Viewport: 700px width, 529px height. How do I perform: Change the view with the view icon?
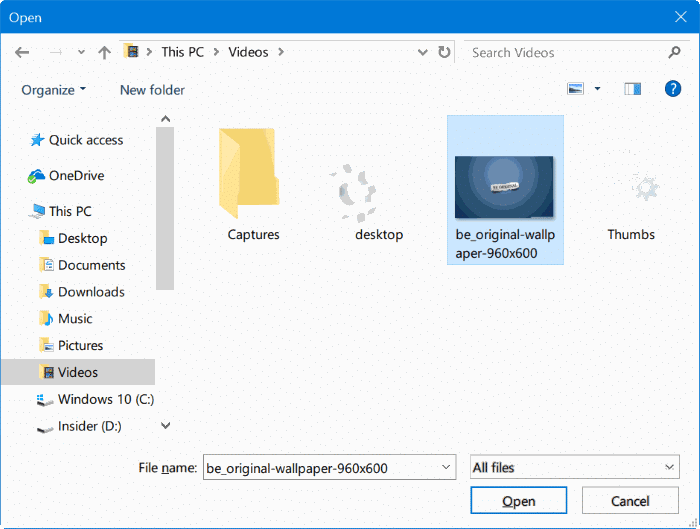[575, 89]
